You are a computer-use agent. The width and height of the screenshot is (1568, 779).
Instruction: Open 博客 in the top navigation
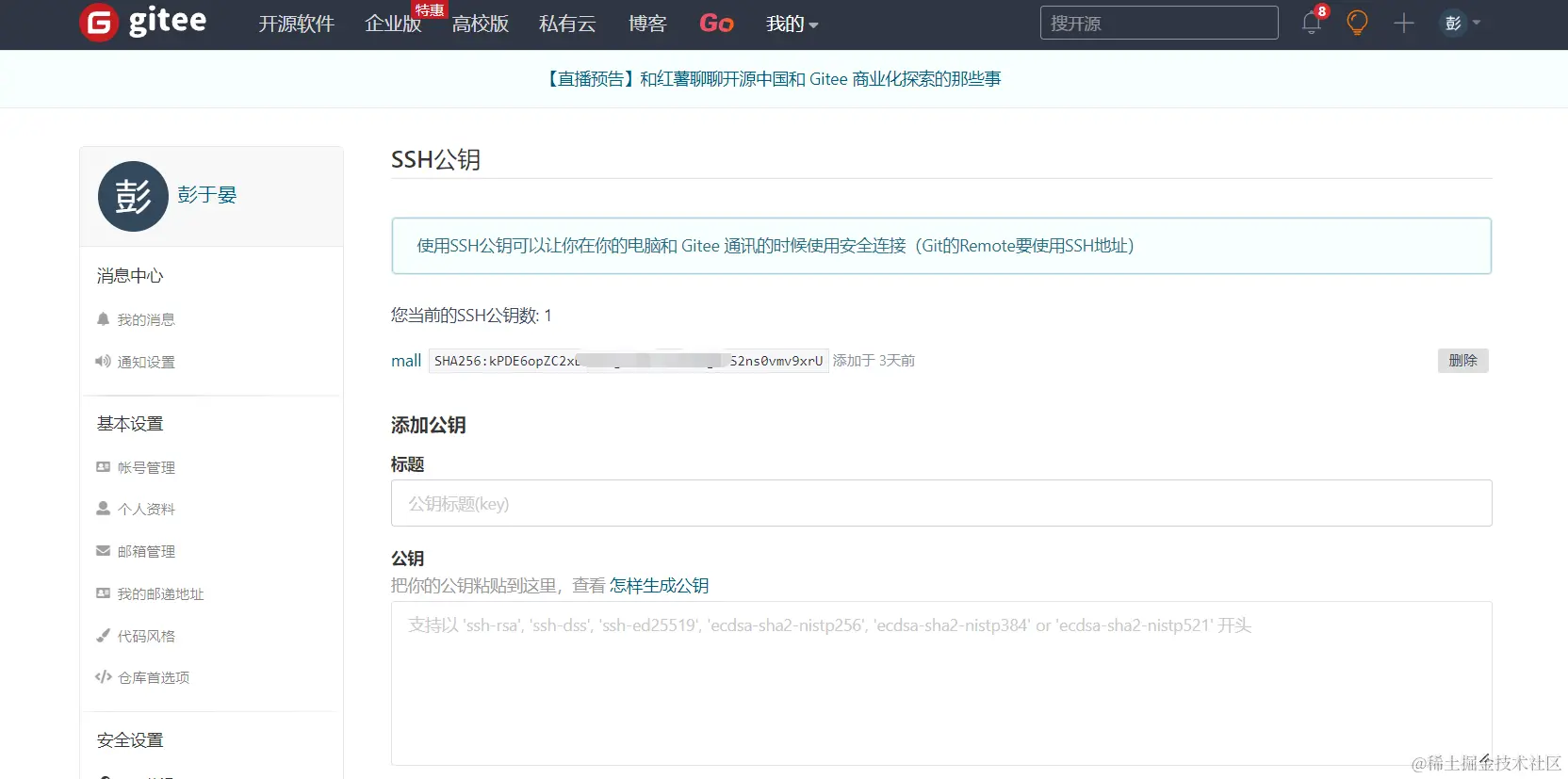point(647,24)
